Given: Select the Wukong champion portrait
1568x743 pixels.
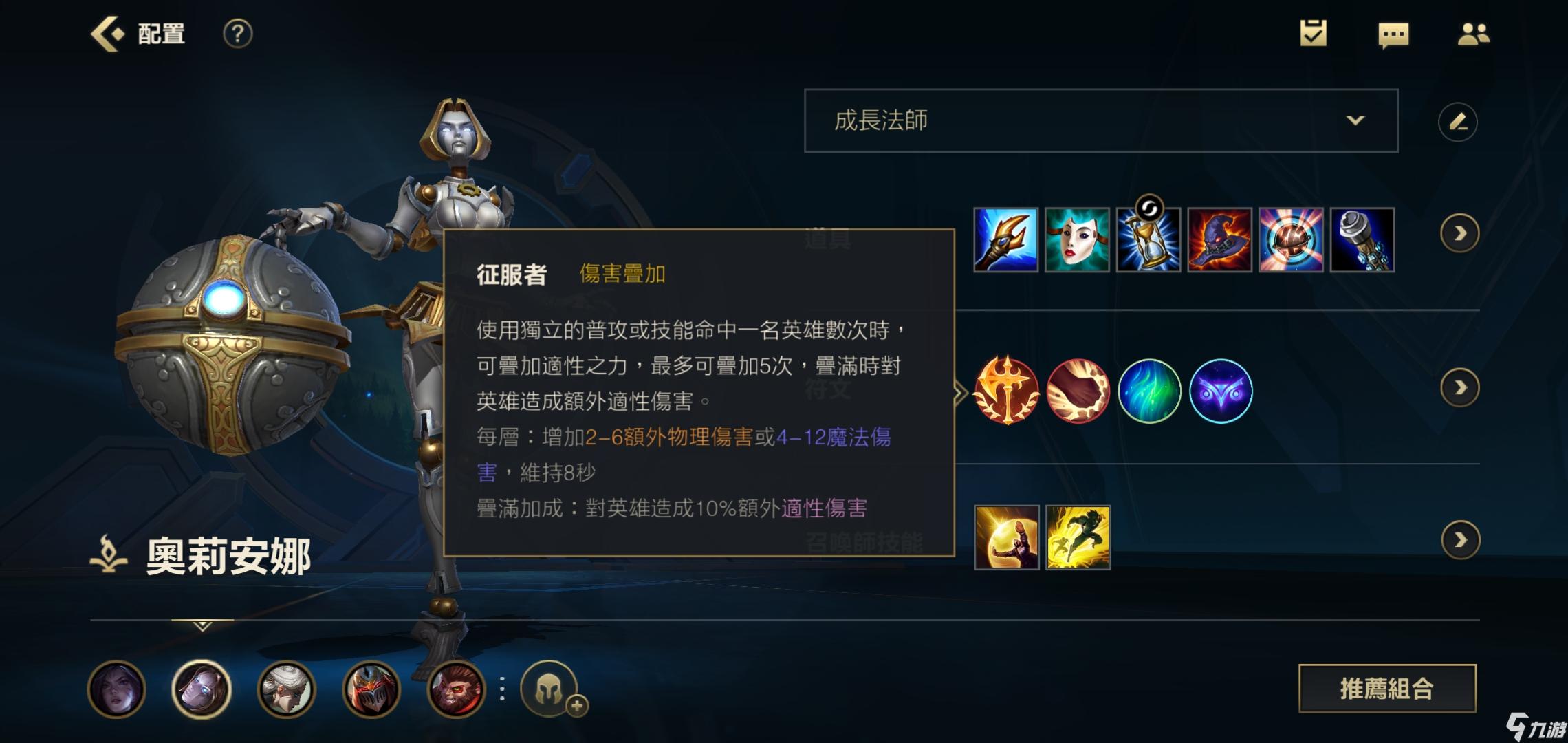Looking at the screenshot, I should 455,689.
